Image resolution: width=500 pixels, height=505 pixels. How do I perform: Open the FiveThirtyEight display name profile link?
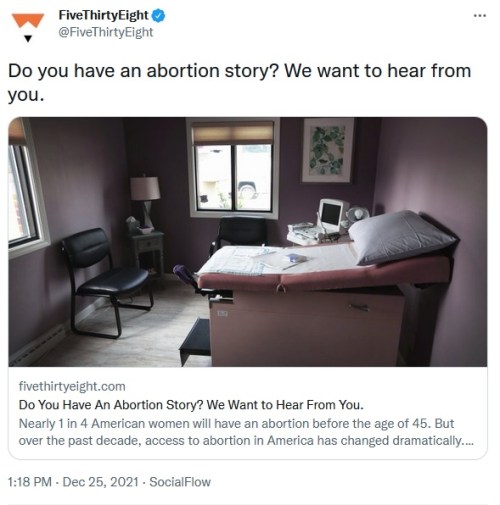click(103, 15)
